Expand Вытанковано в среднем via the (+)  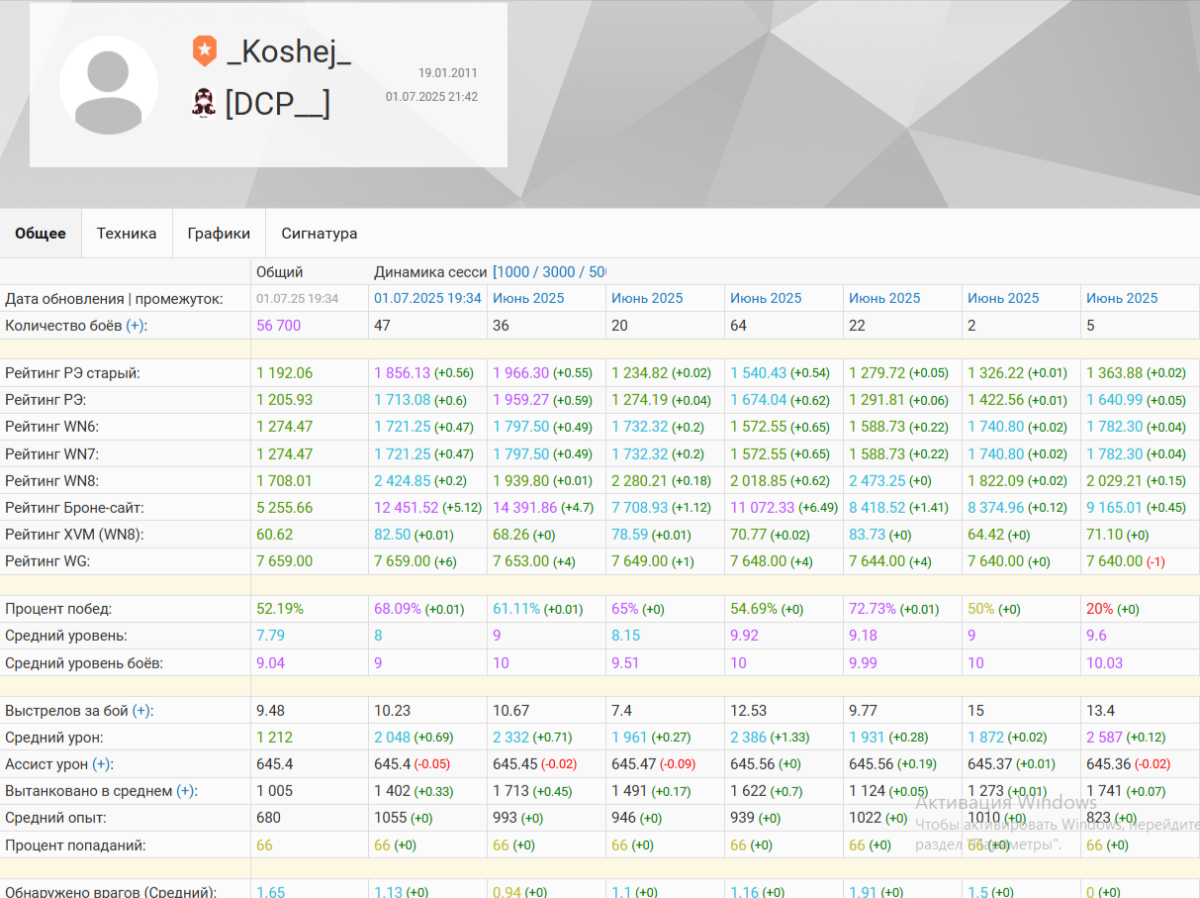point(186,791)
